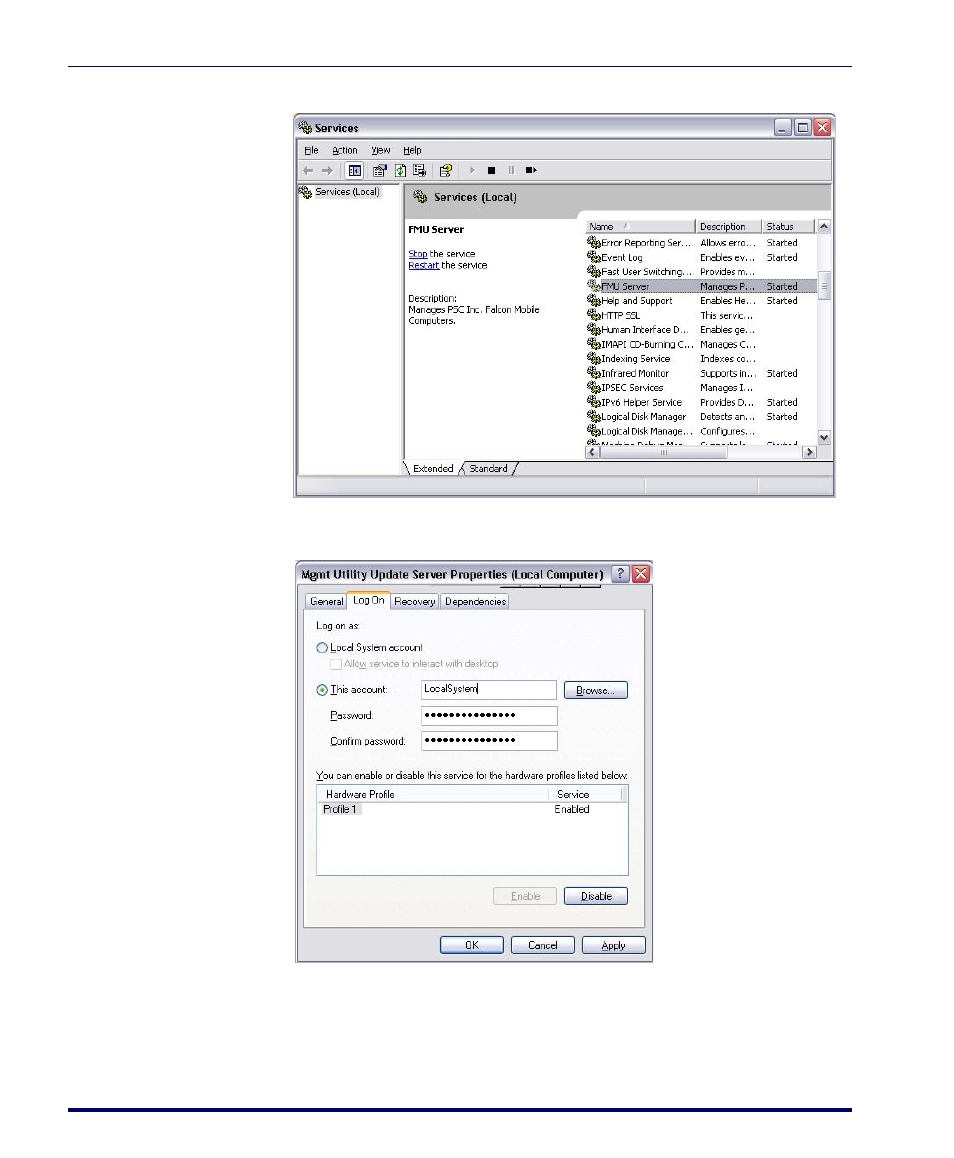Image resolution: width=954 pixels, height=1158 pixels.
Task: Click the Hardware Profile column header
Action: tap(433, 794)
